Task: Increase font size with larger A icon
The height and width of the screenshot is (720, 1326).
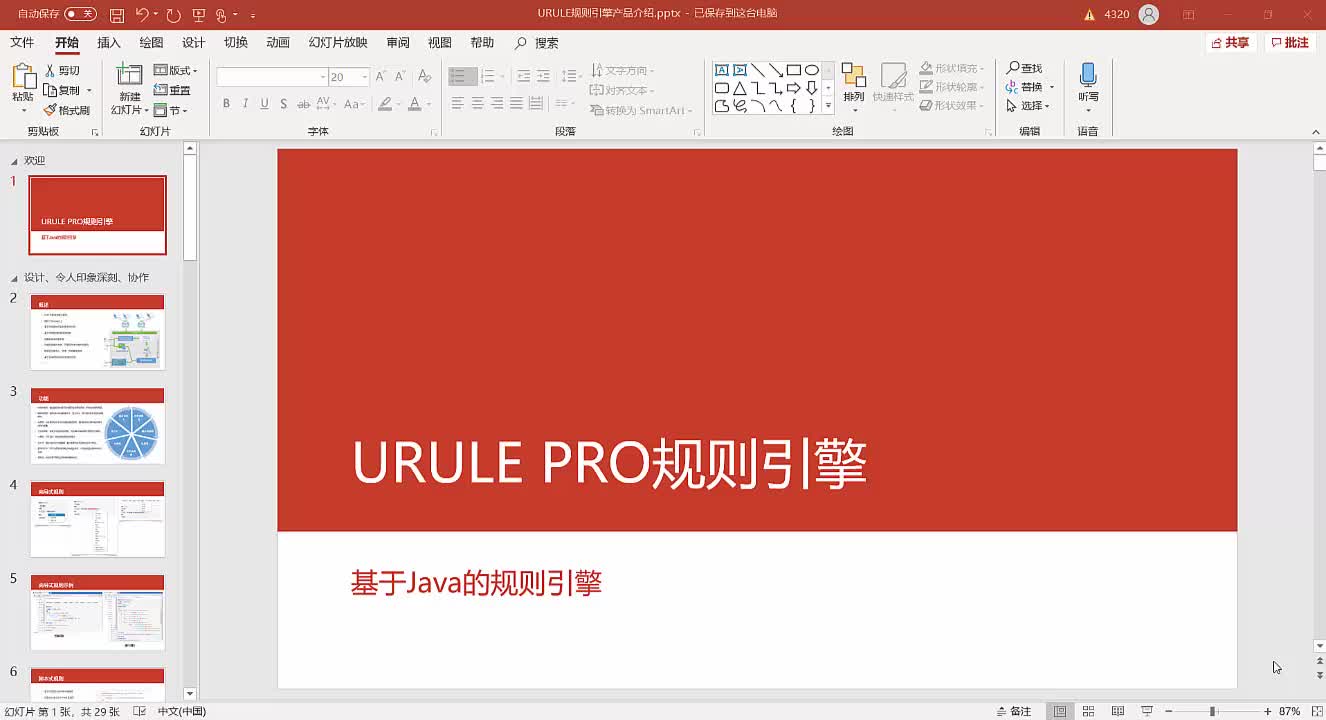Action: click(381, 77)
